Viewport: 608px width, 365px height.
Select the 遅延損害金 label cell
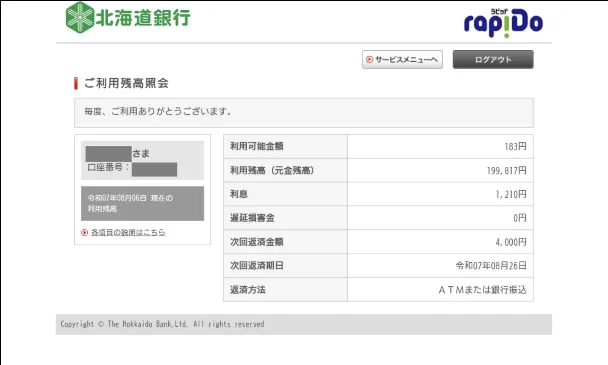click(285, 218)
